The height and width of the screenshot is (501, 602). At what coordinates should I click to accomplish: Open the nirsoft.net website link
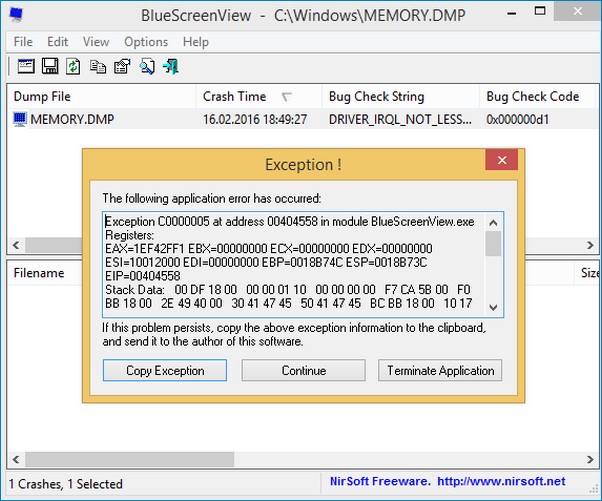(501, 481)
